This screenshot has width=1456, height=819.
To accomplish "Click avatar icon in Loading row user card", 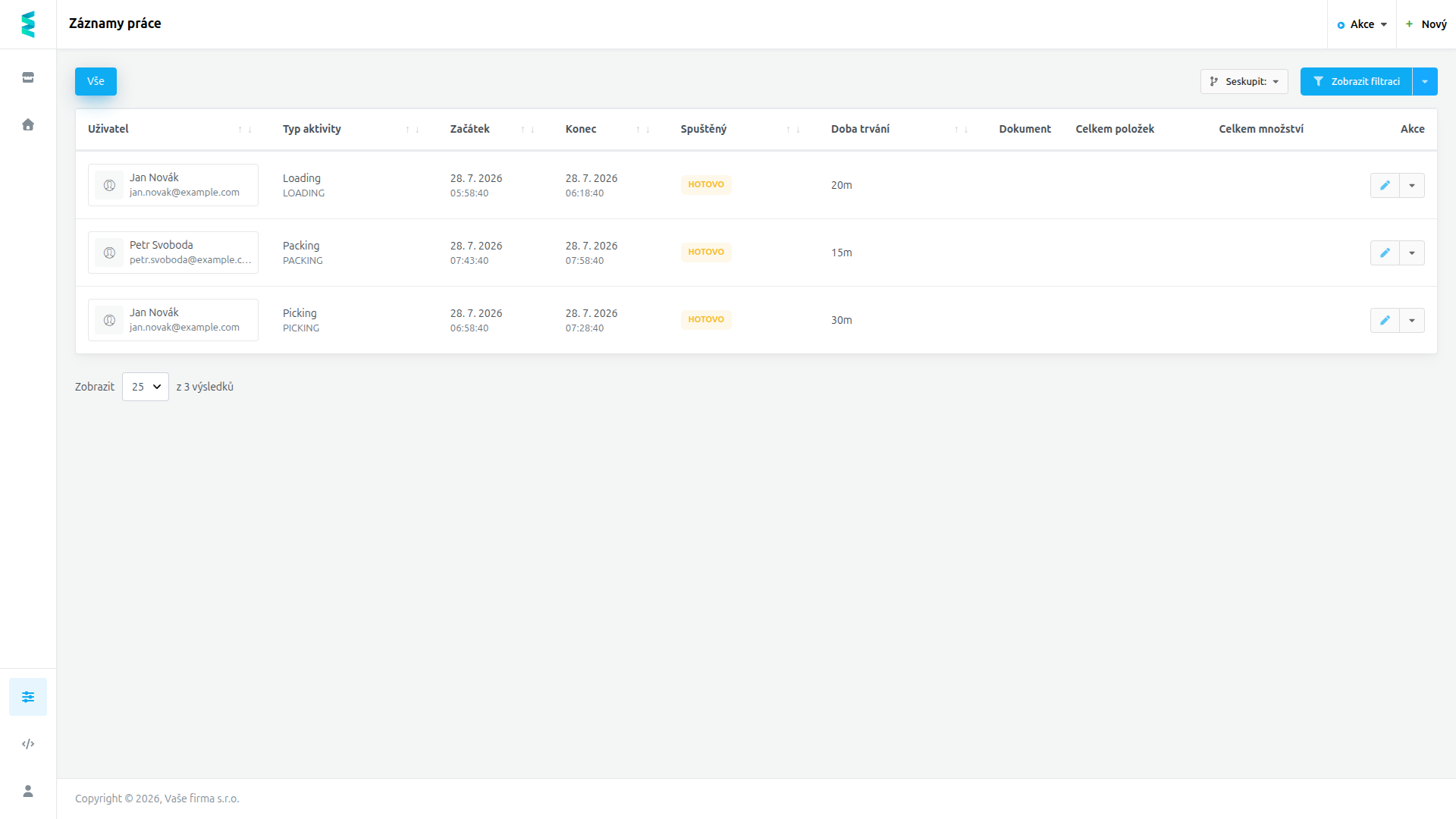I will click(109, 185).
